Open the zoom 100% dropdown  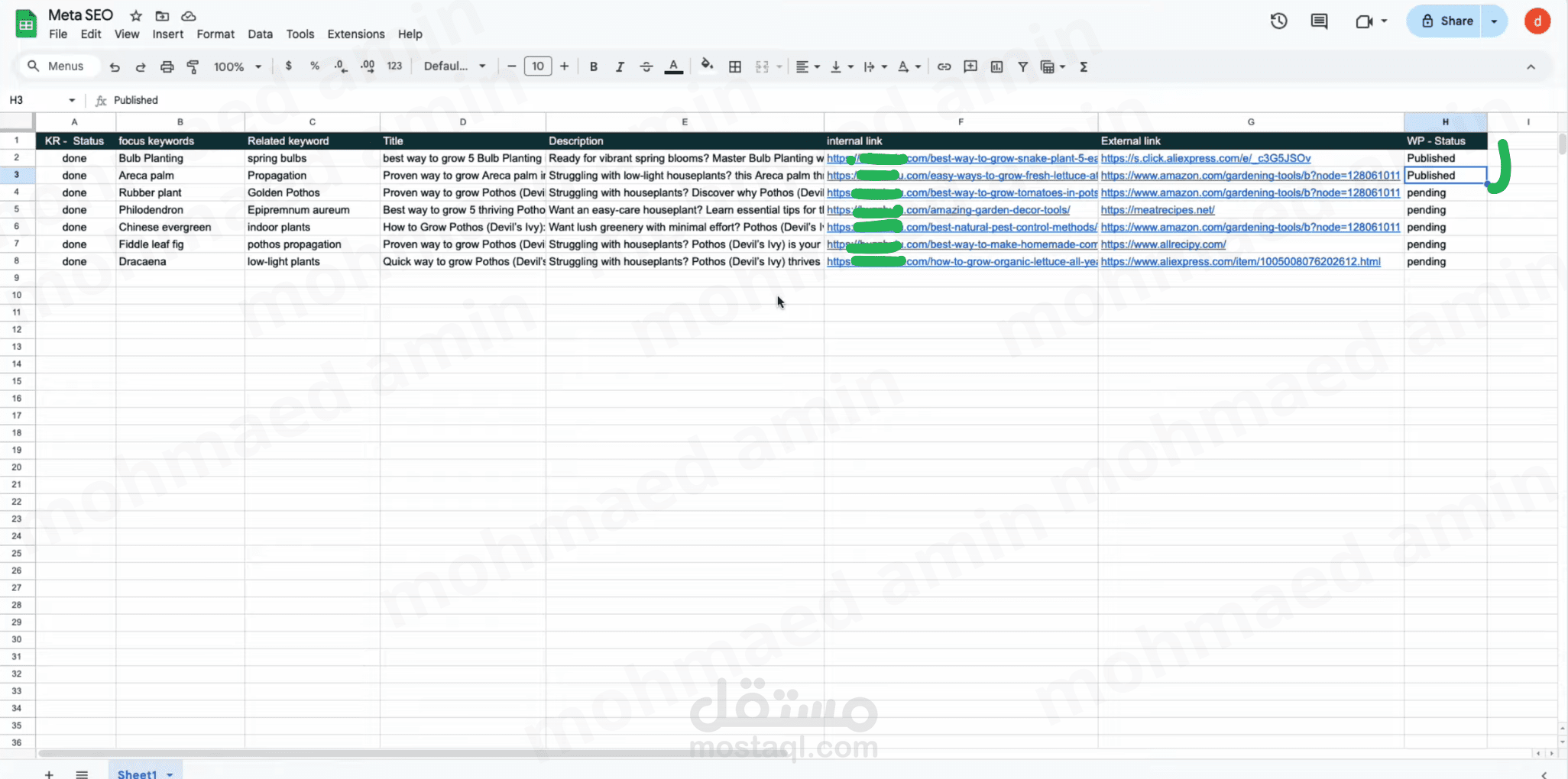click(238, 67)
